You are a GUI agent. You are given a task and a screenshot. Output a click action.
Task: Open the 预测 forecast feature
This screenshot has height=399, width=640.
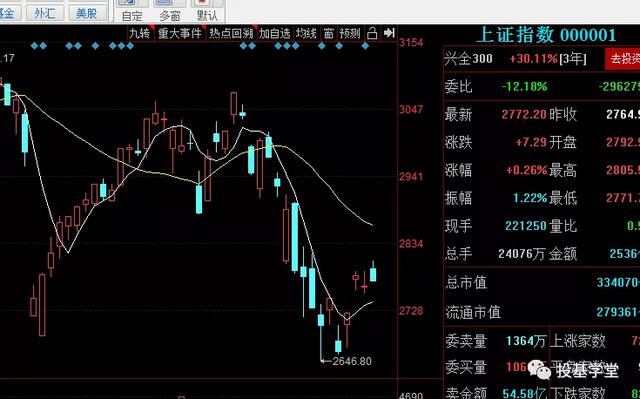(x=350, y=33)
